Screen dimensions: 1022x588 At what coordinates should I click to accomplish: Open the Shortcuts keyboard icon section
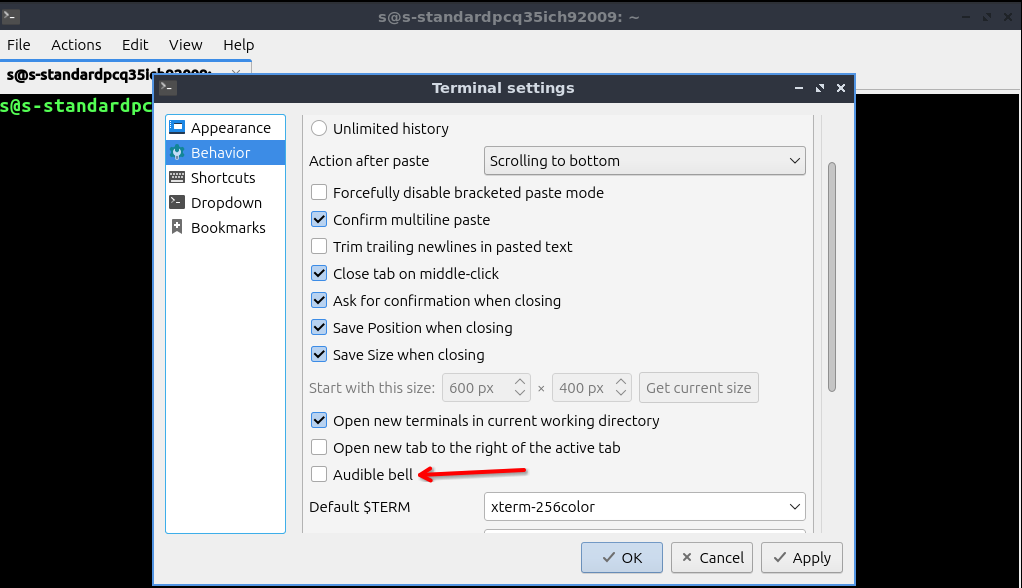177,178
